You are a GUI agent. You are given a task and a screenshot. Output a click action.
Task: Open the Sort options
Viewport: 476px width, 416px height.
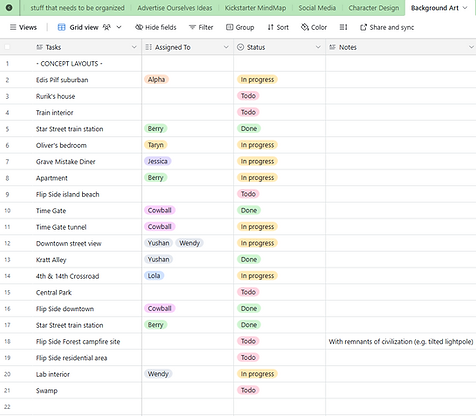click(278, 27)
